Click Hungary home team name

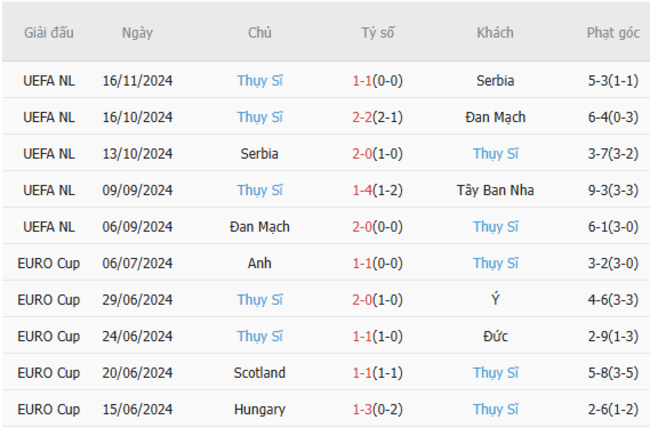[260, 409]
